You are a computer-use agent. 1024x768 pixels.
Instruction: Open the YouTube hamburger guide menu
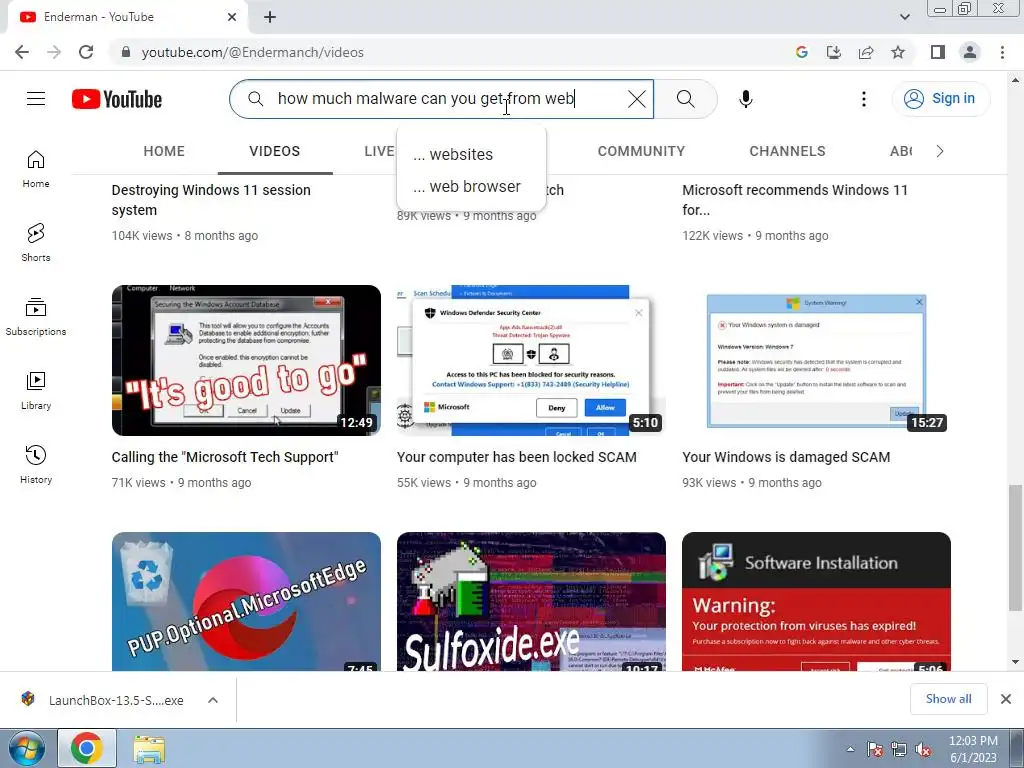coord(36,99)
